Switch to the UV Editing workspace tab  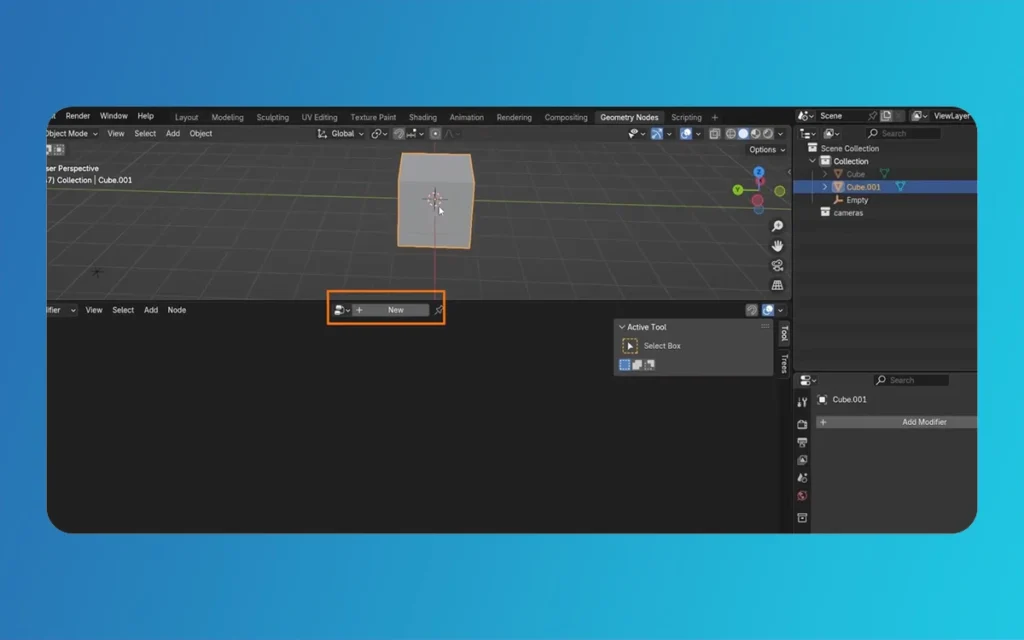[319, 118]
